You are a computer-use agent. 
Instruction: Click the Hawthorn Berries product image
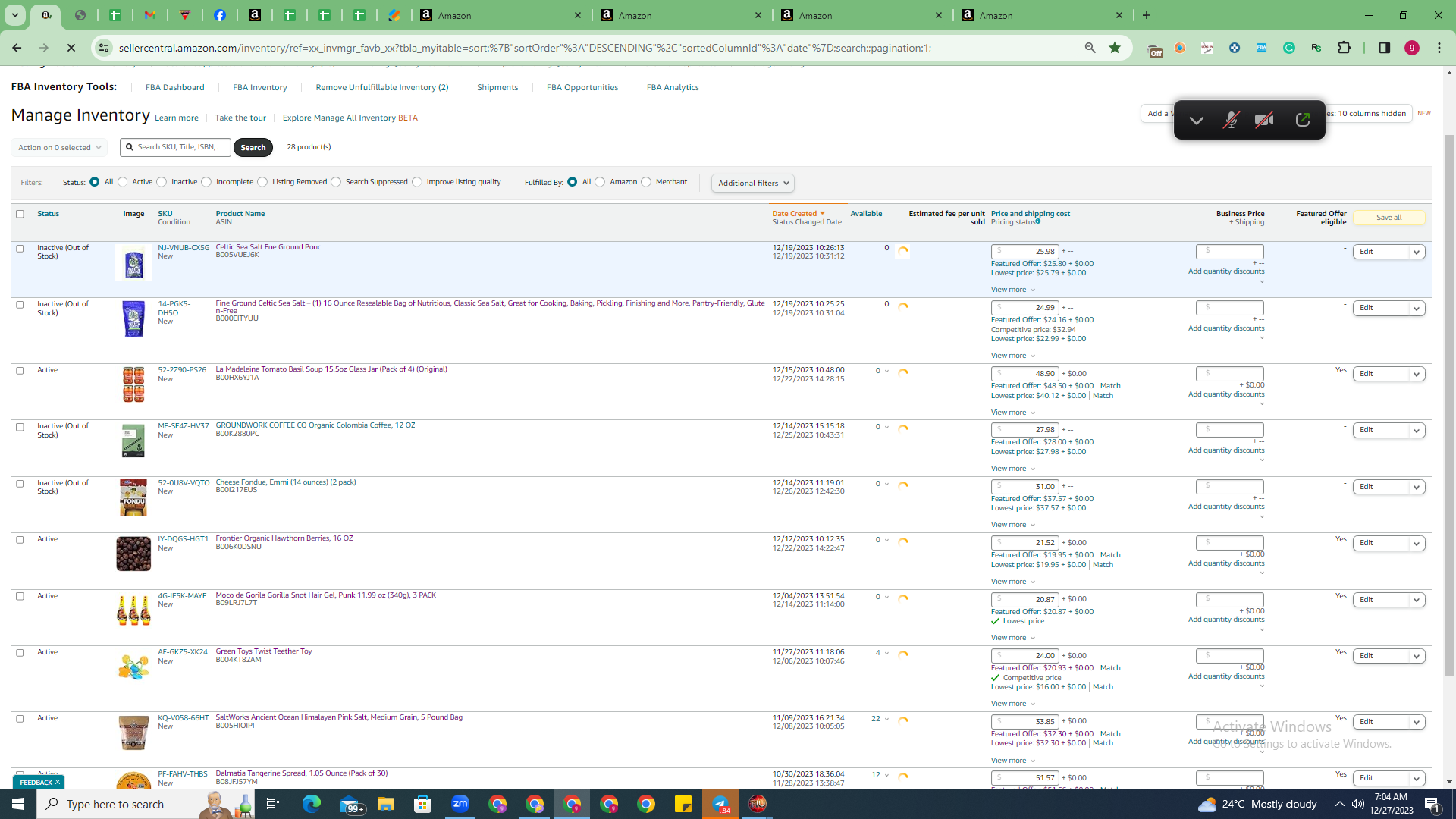tap(133, 554)
